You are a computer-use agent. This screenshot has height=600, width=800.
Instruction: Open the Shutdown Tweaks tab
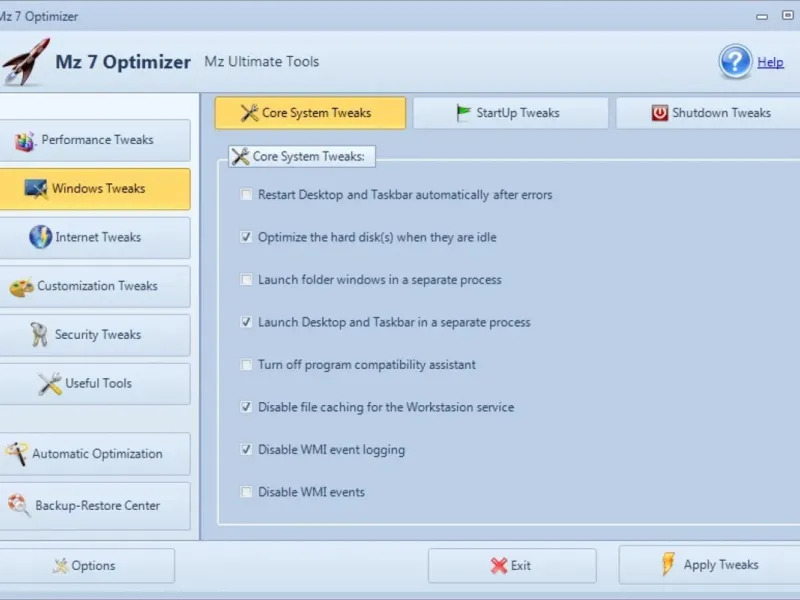click(708, 113)
